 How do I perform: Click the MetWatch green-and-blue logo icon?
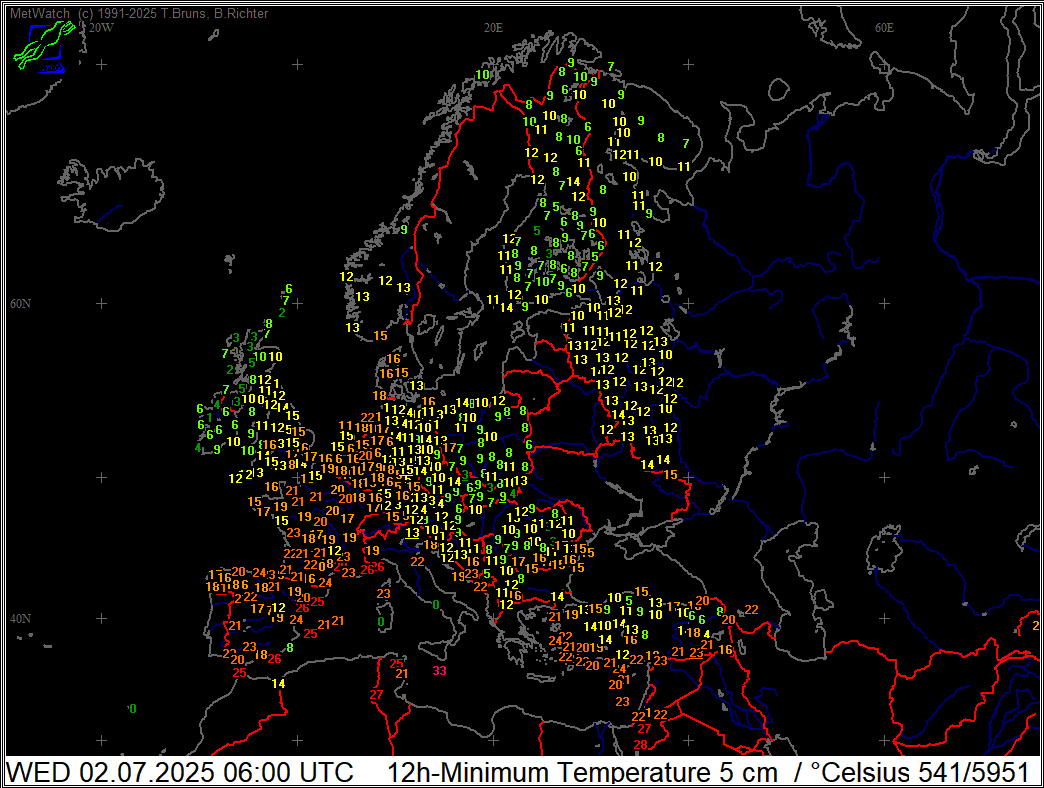44,46
